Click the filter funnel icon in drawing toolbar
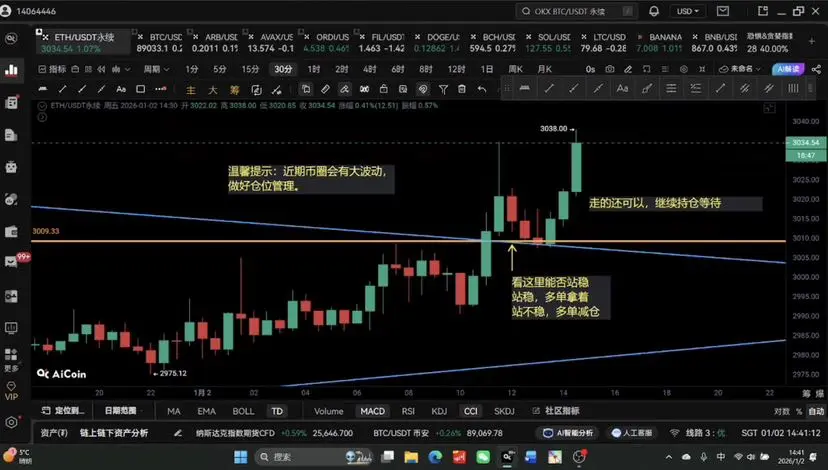Viewport: 828px width, 470px height. click(x=443, y=89)
